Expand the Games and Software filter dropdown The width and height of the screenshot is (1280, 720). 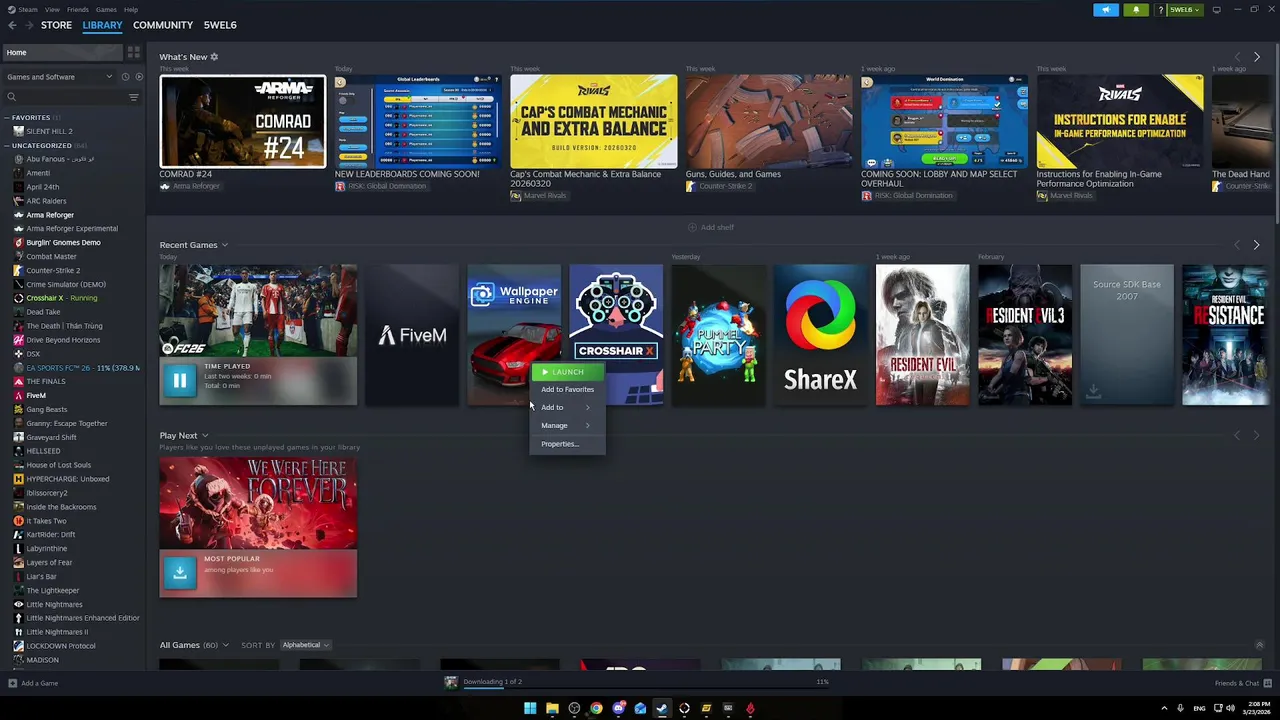(x=60, y=77)
